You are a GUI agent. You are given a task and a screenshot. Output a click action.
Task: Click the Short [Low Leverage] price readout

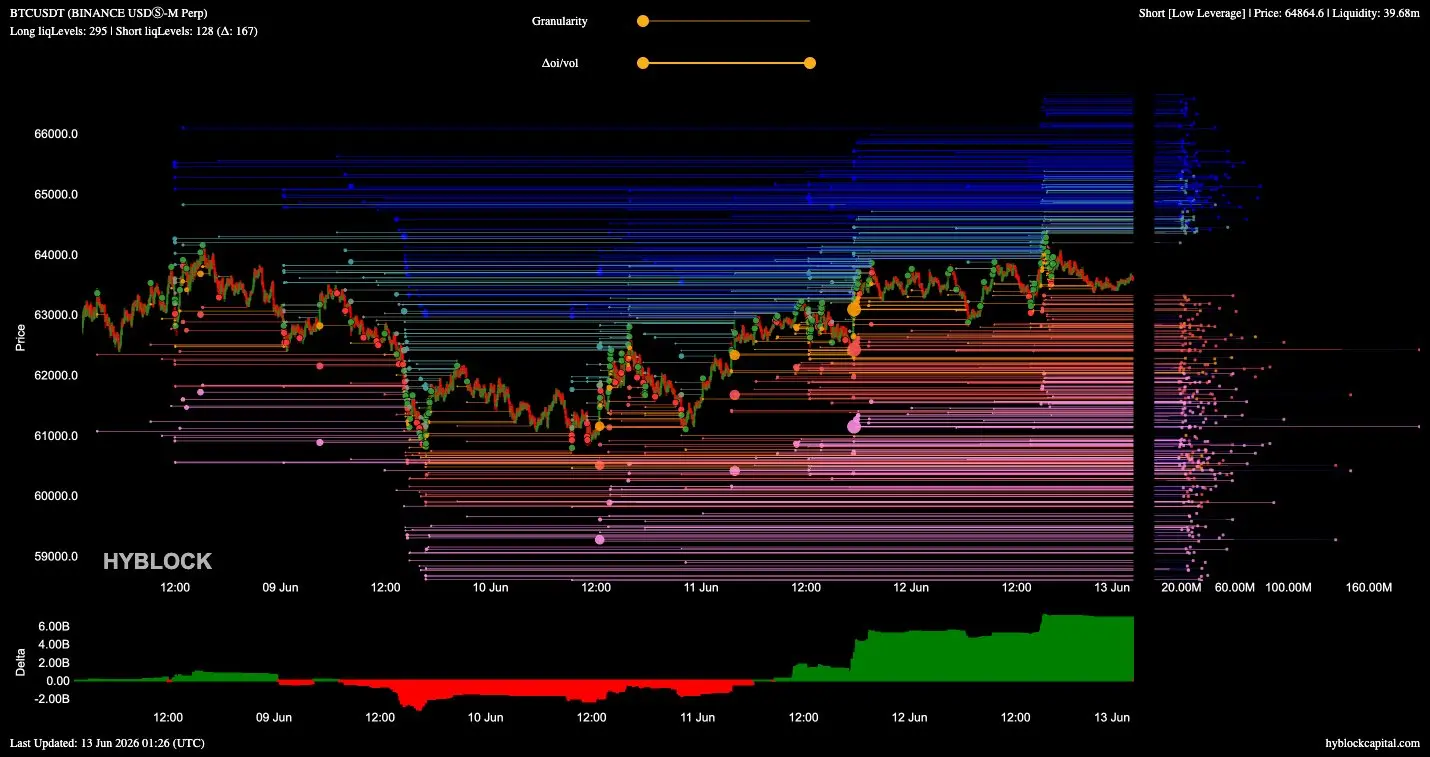coord(1279,13)
